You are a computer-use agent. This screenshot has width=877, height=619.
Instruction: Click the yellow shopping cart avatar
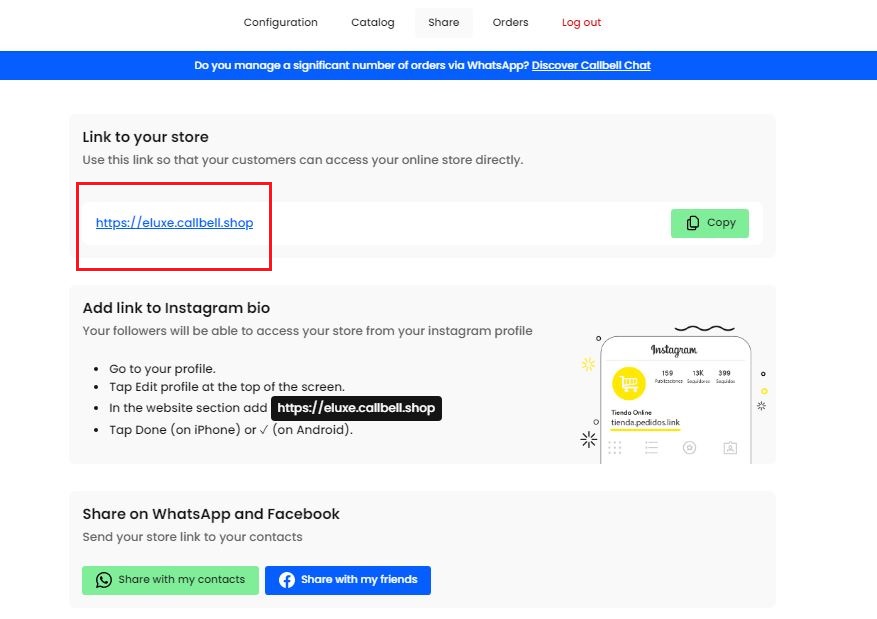pos(629,385)
